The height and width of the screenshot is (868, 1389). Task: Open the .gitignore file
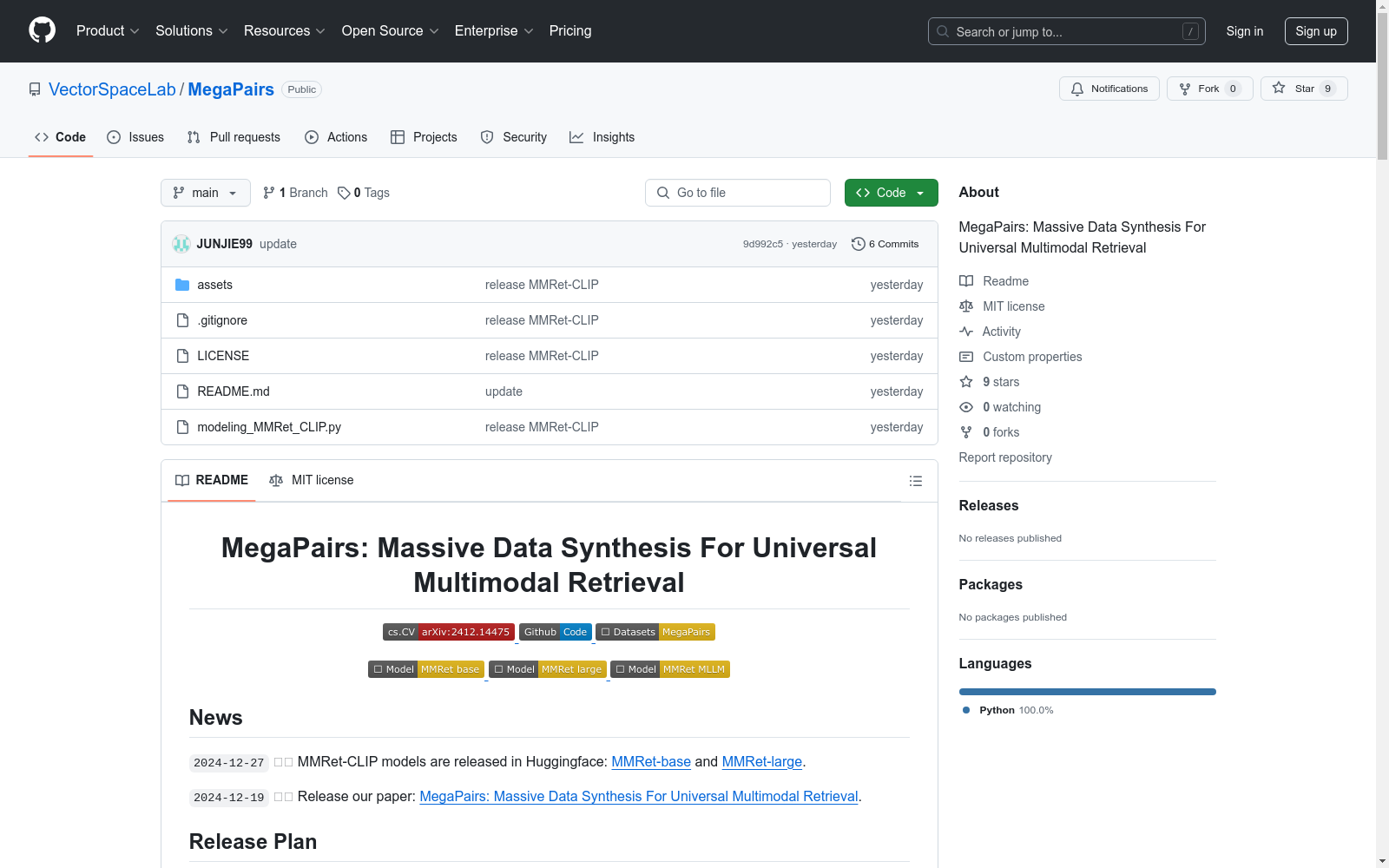[x=222, y=320]
